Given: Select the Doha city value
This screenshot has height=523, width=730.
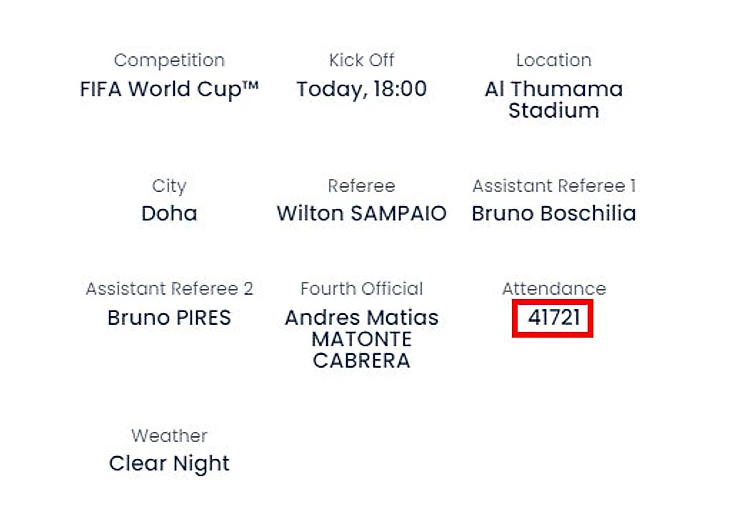Looking at the screenshot, I should [169, 213].
